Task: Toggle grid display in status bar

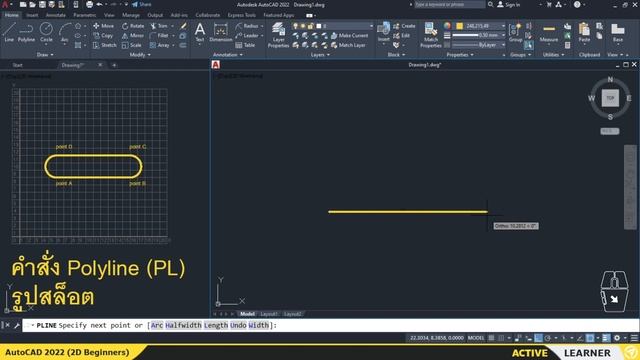Action: tap(491, 338)
